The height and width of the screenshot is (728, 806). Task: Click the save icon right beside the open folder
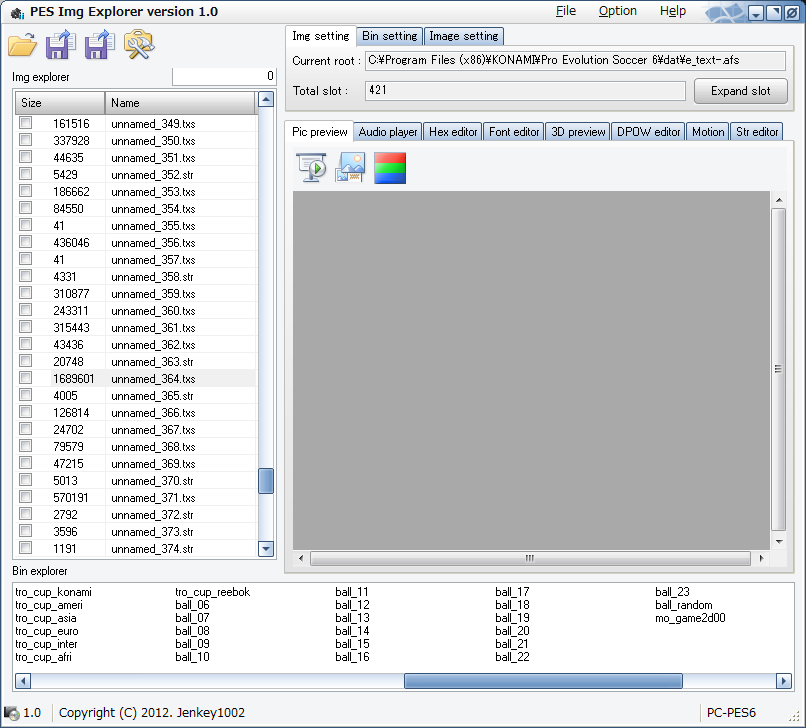[x=61, y=45]
